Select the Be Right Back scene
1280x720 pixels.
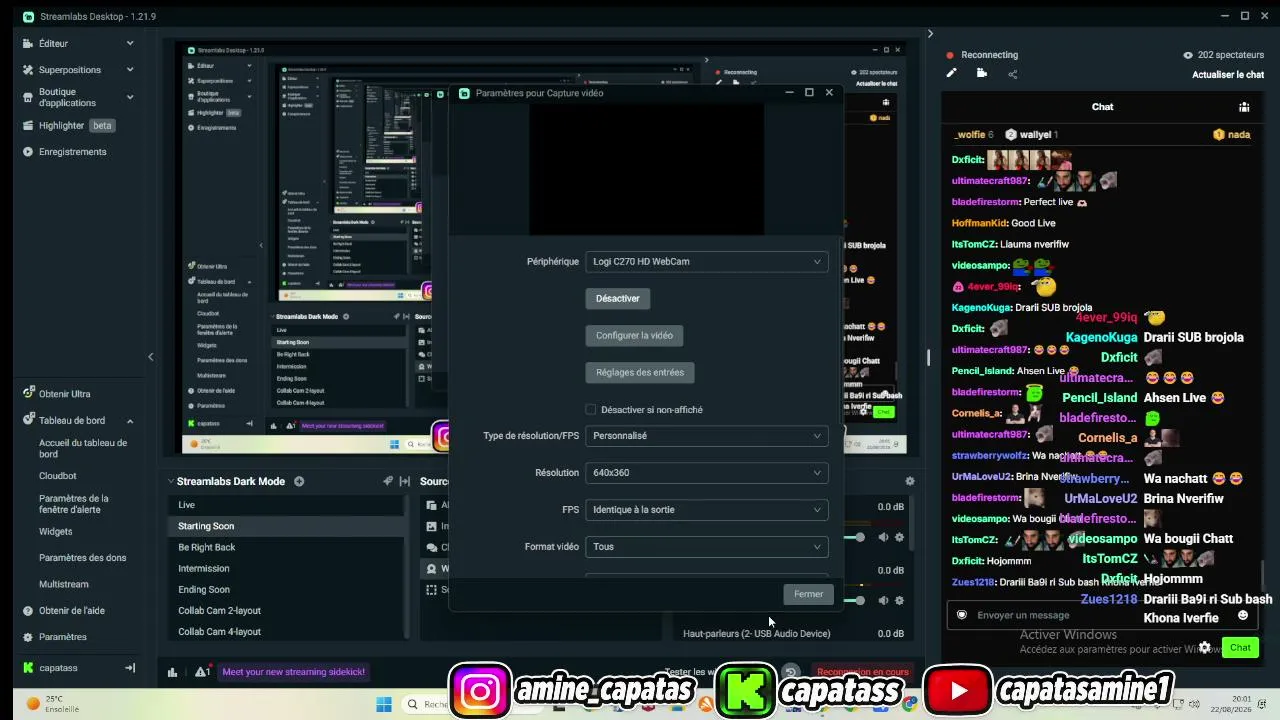point(287,547)
